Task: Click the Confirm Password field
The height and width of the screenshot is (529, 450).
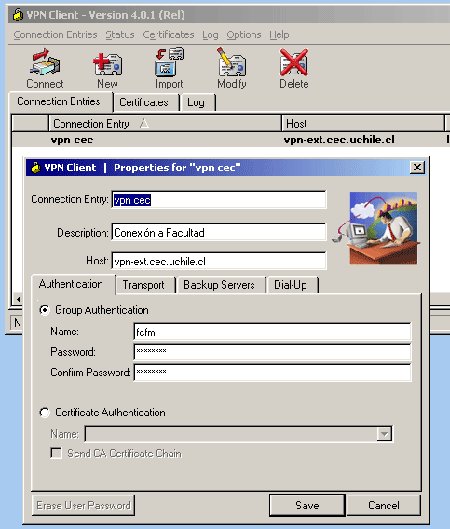Action: pyautogui.click(x=273, y=372)
